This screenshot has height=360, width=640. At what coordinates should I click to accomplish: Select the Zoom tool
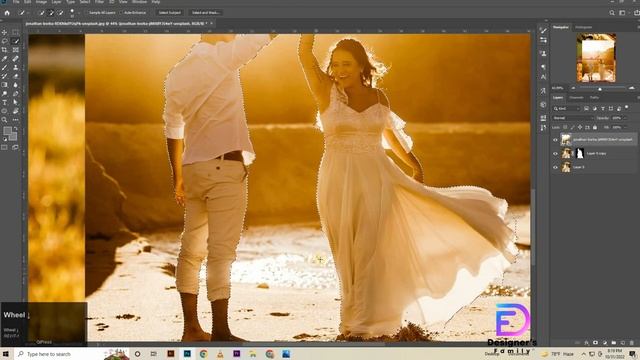pos(4,120)
